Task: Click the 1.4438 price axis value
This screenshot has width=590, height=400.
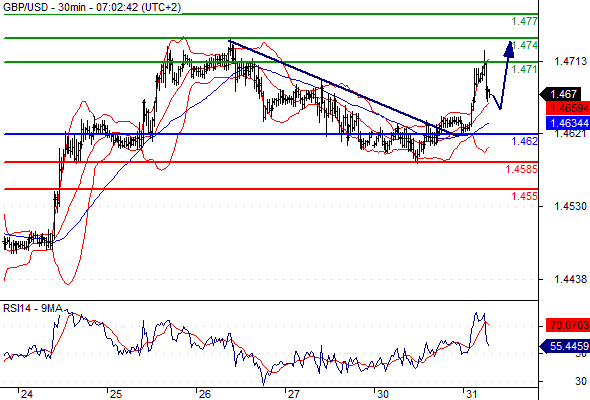Action: (570, 279)
